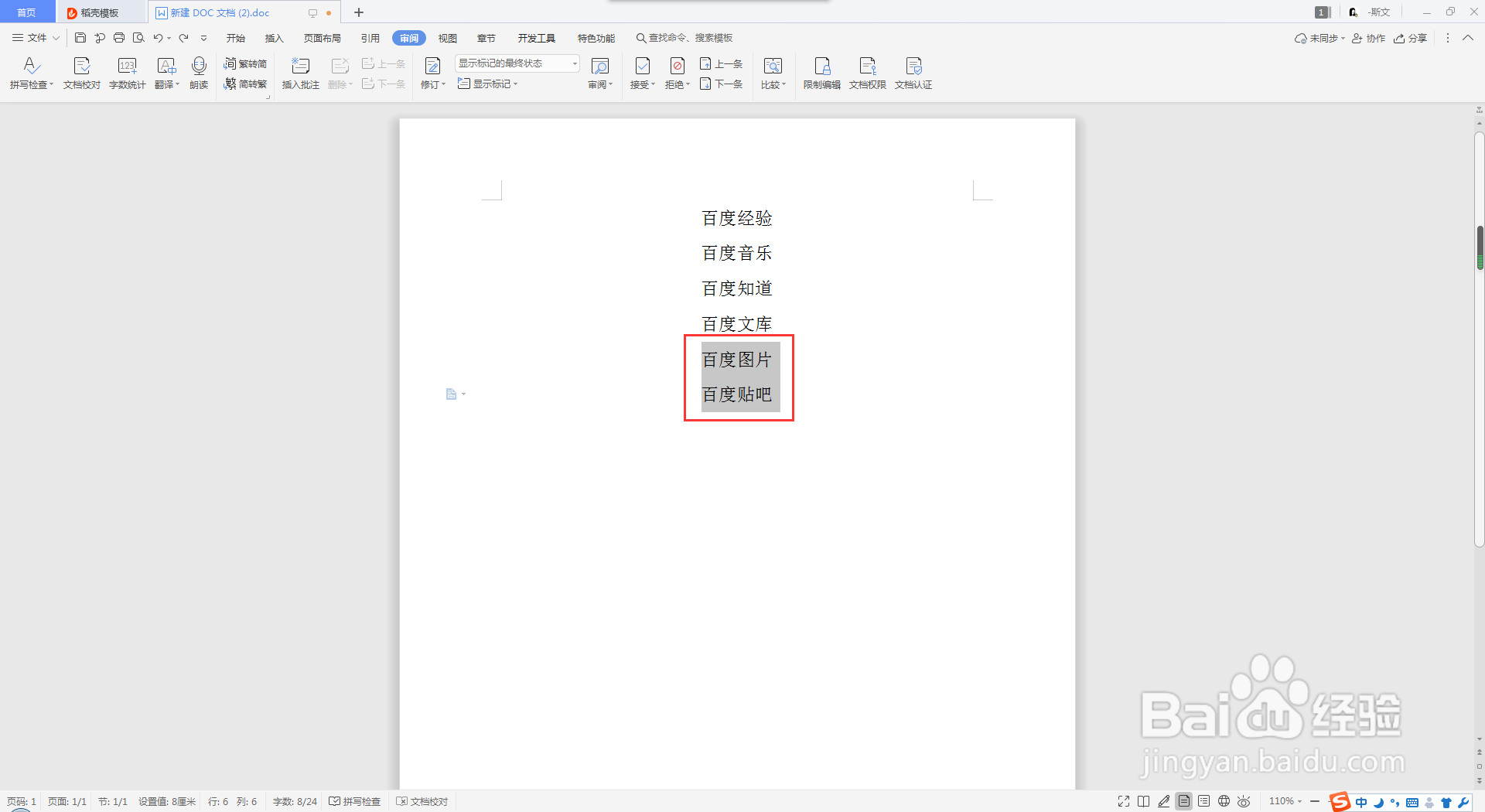Screen dimensions: 1485x812
Task: Toggle full screen view in status bar
Action: point(1124,801)
